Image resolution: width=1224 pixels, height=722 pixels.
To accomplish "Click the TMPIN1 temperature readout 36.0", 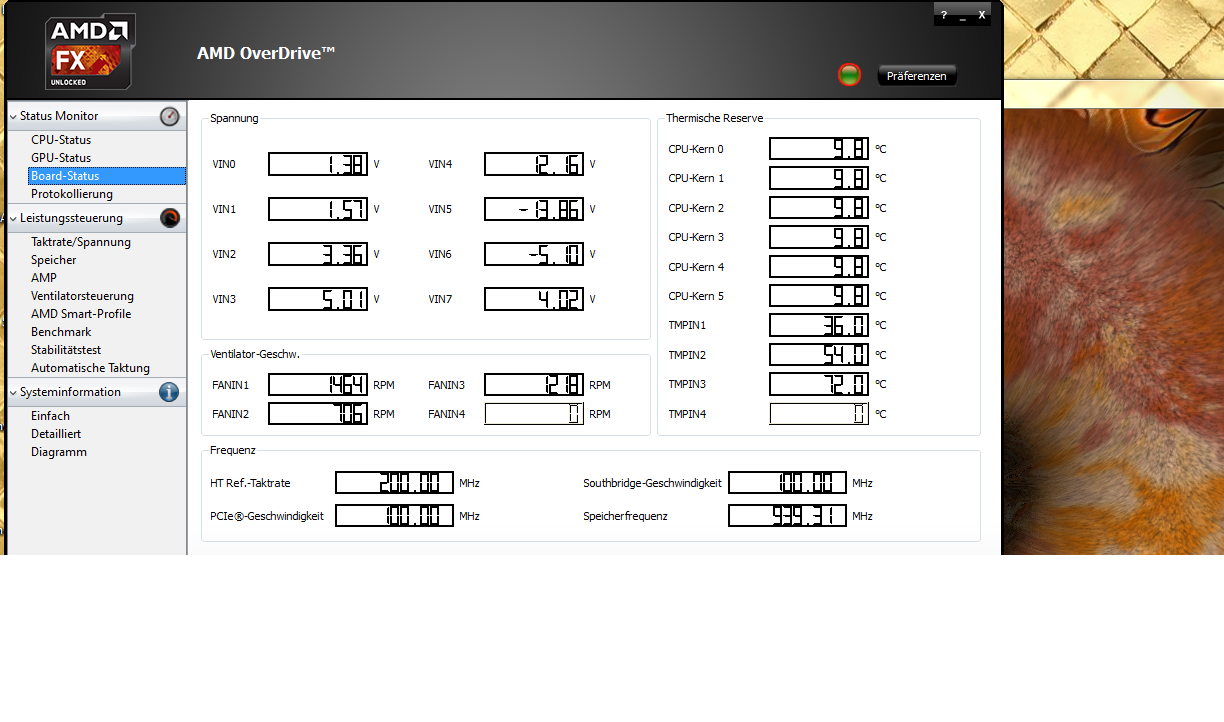I will pos(819,325).
